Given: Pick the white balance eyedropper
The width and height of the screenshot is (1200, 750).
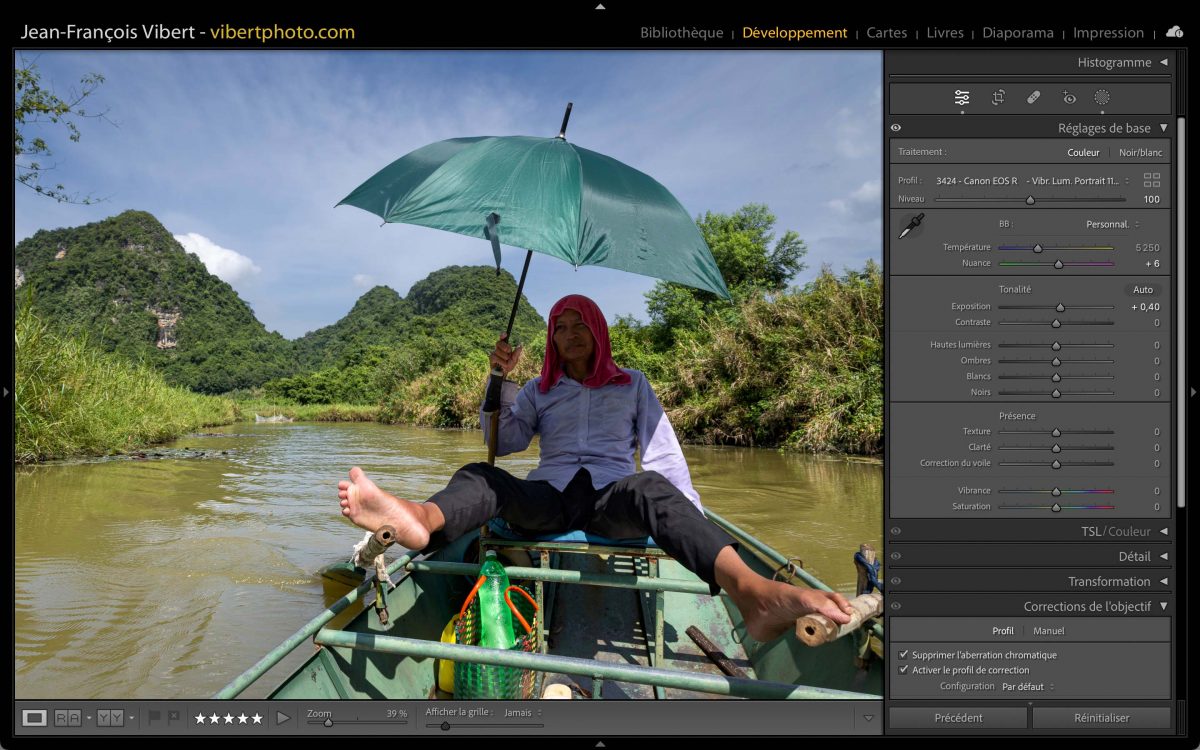Looking at the screenshot, I should (x=910, y=226).
